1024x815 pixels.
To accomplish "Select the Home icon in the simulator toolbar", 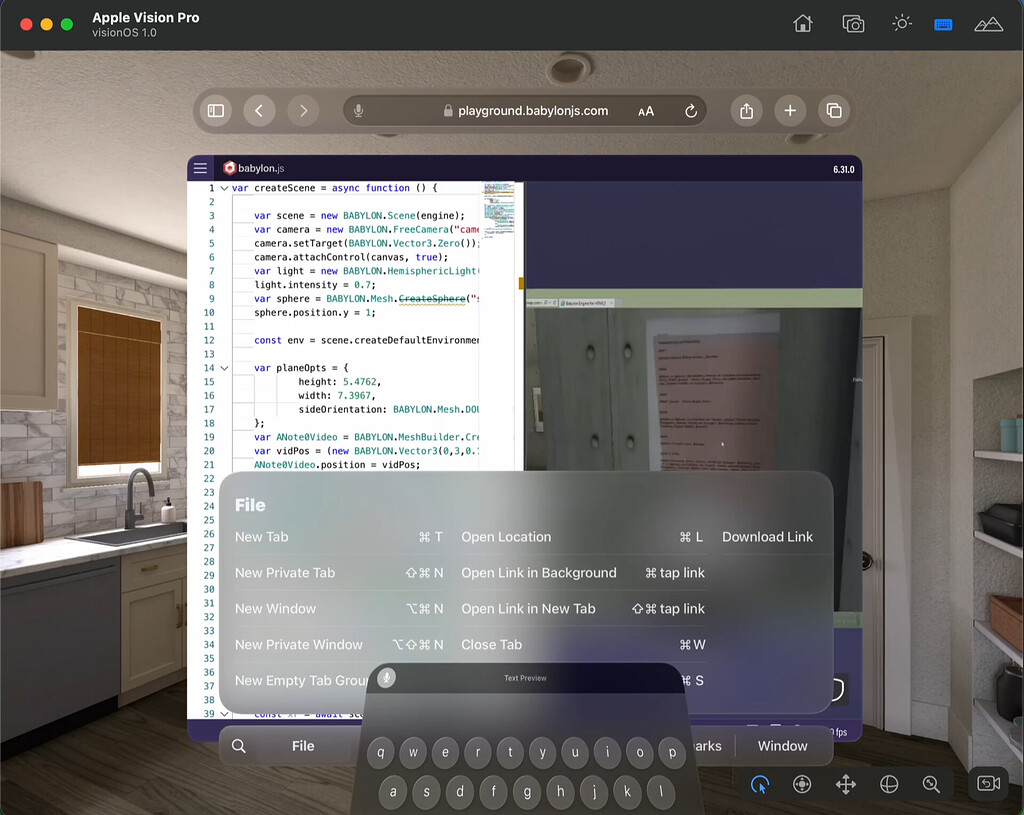I will click(x=802, y=23).
